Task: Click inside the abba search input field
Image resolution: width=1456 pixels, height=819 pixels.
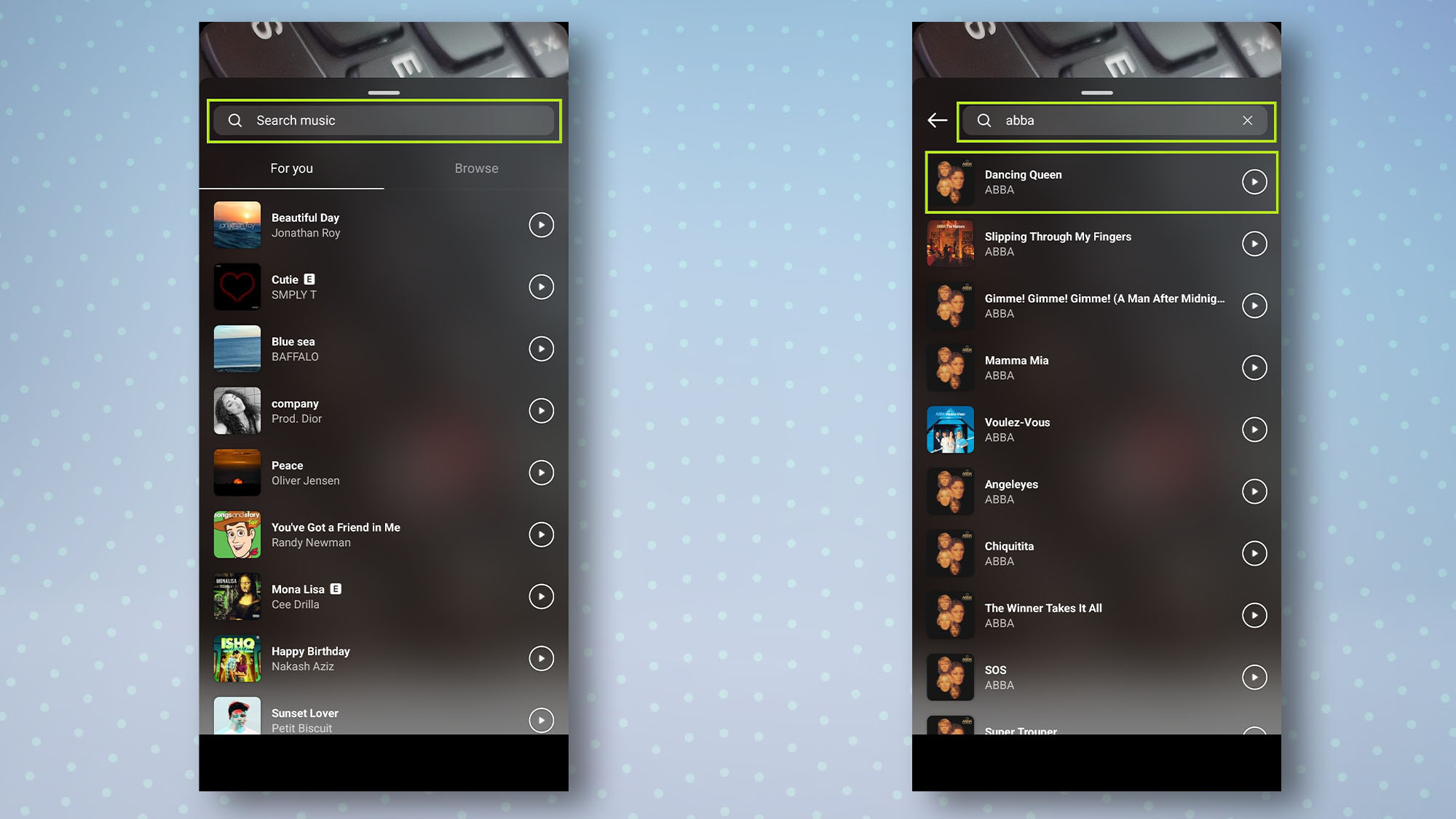Action: [1113, 120]
